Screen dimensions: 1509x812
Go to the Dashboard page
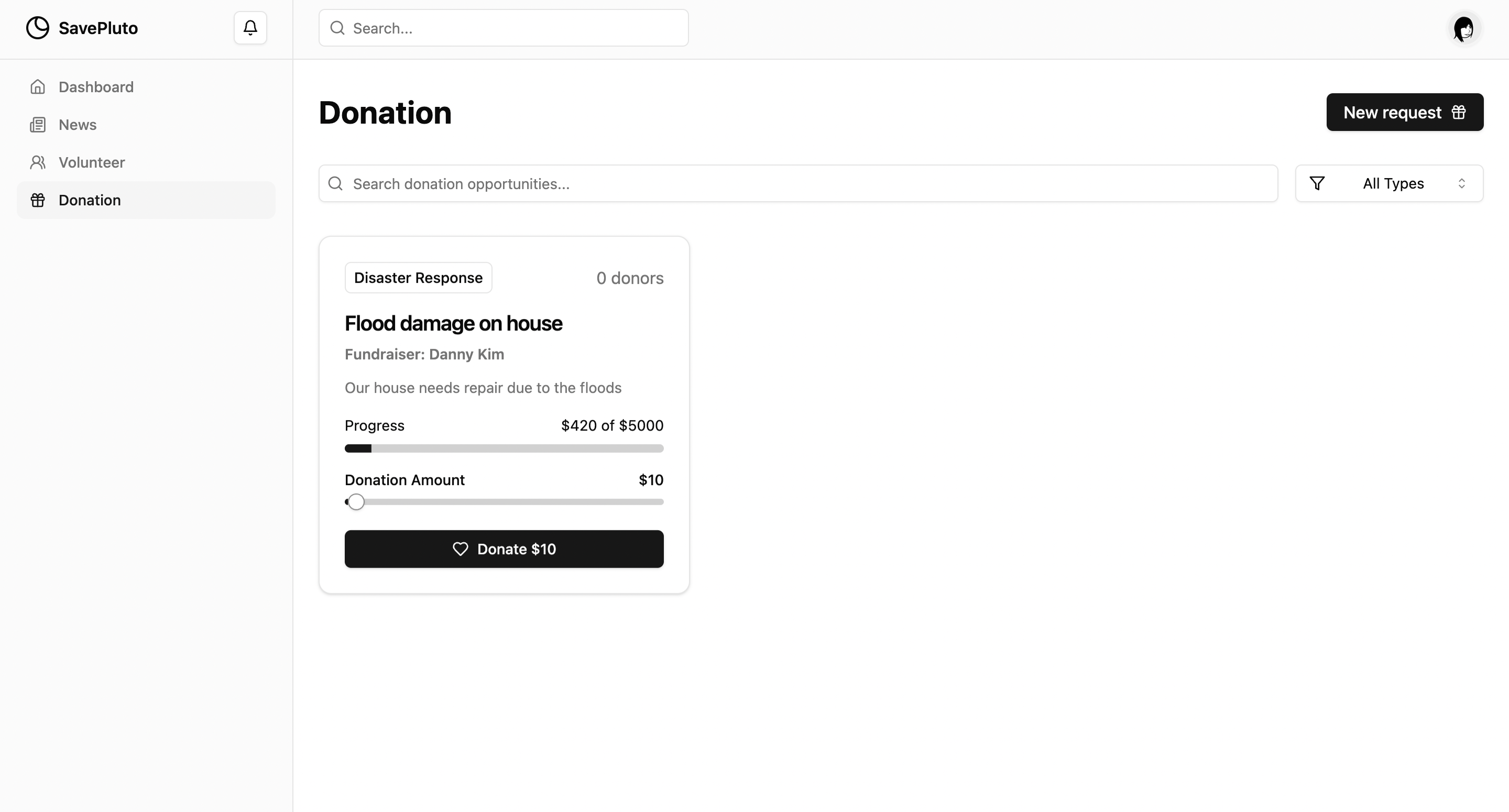point(96,87)
